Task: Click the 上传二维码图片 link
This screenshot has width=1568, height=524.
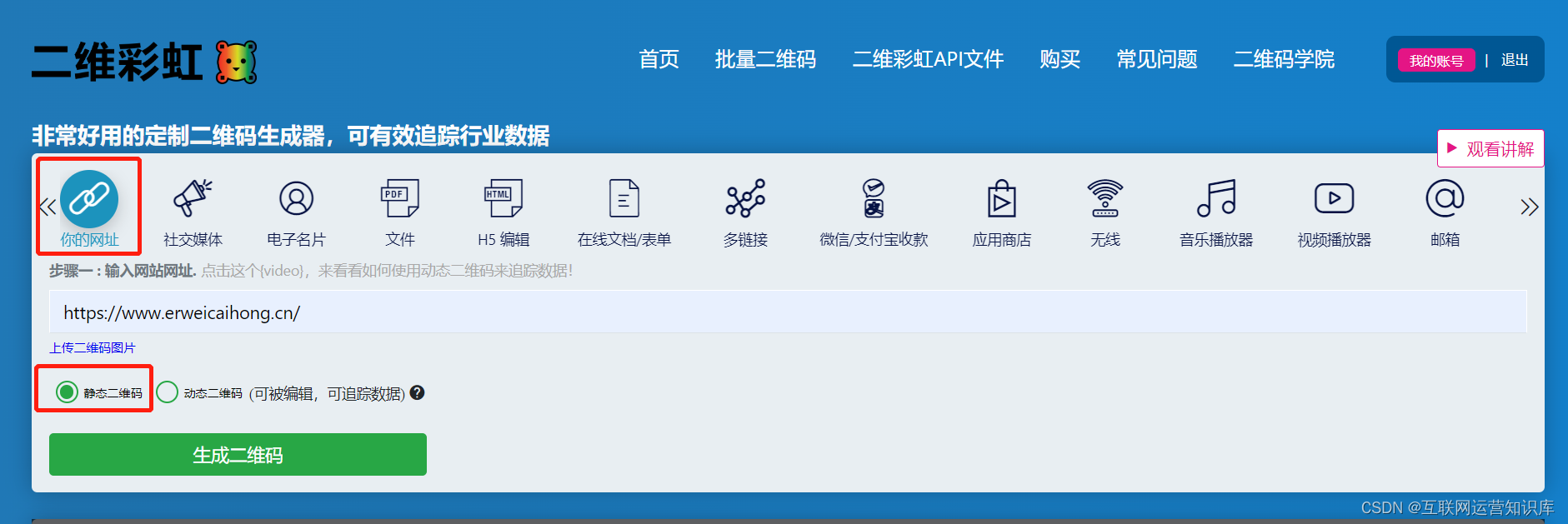Action: (x=92, y=347)
